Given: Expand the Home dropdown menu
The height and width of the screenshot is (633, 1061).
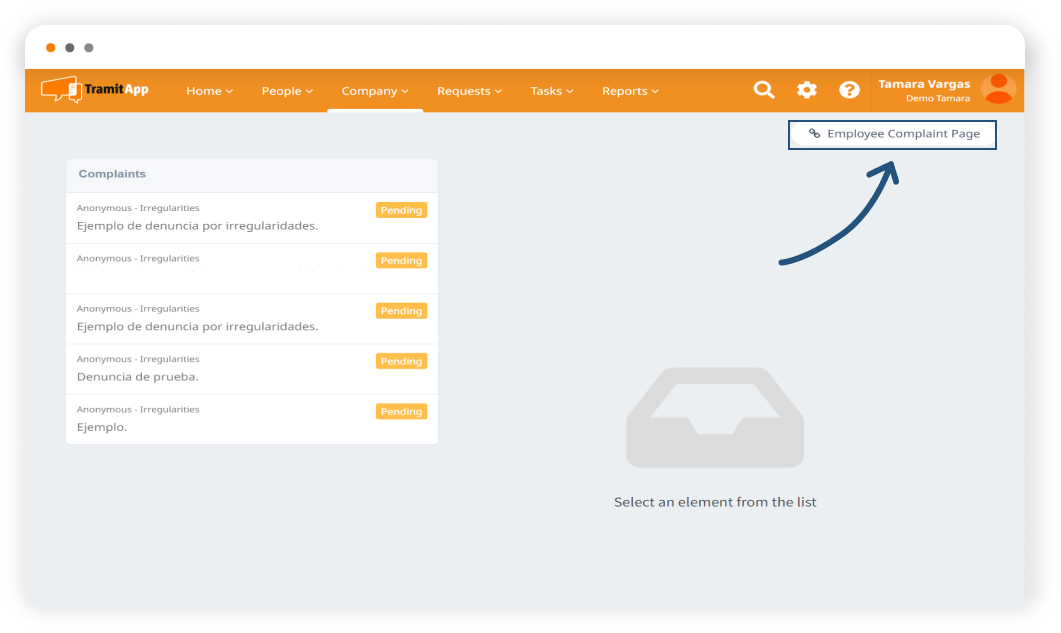Looking at the screenshot, I should (209, 91).
